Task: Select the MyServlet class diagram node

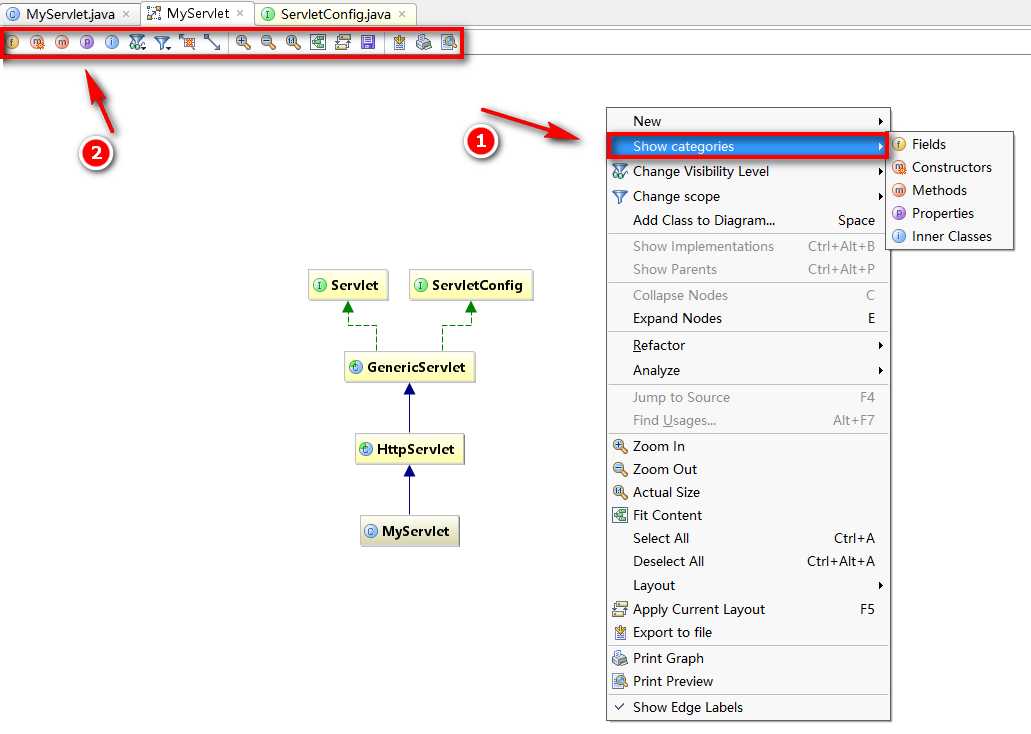Action: (x=410, y=531)
